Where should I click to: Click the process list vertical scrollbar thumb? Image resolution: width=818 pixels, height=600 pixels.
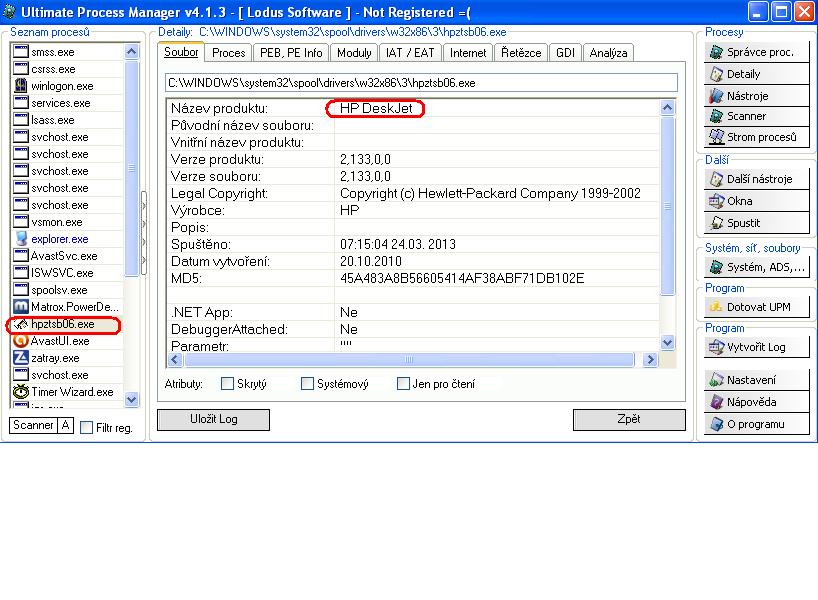tap(131, 168)
